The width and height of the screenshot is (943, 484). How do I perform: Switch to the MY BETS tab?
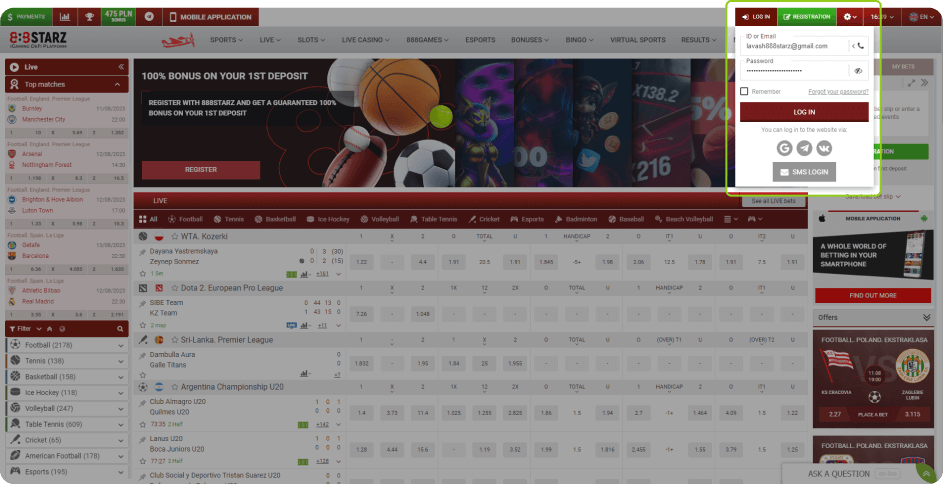click(903, 67)
